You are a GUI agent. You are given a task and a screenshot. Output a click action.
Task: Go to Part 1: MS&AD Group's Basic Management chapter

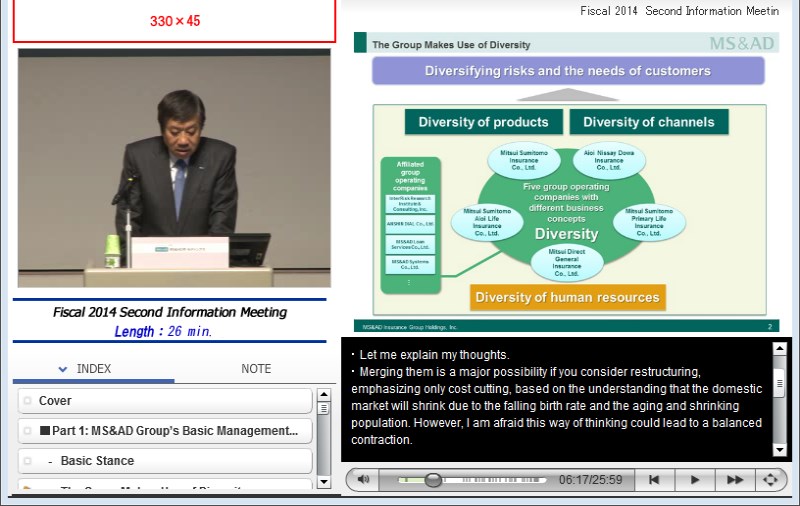tap(165, 431)
